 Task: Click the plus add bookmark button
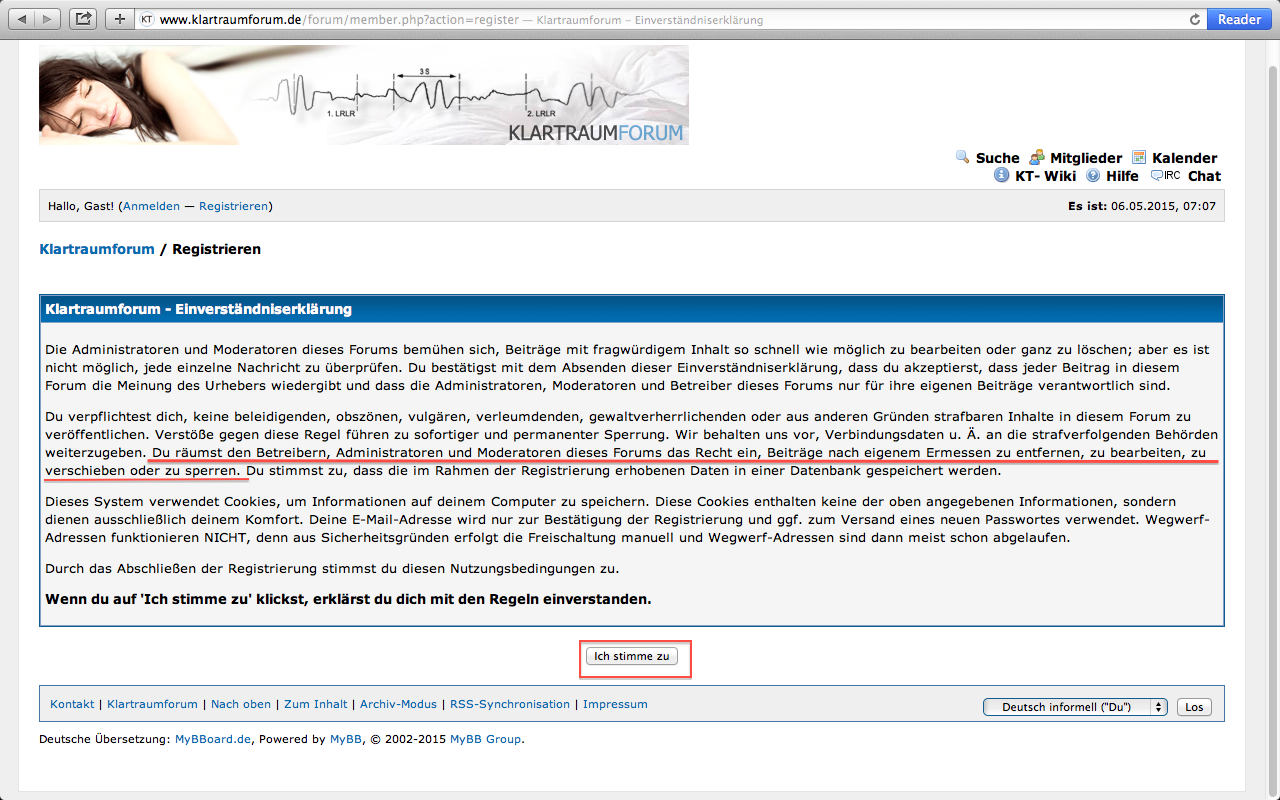[x=119, y=19]
